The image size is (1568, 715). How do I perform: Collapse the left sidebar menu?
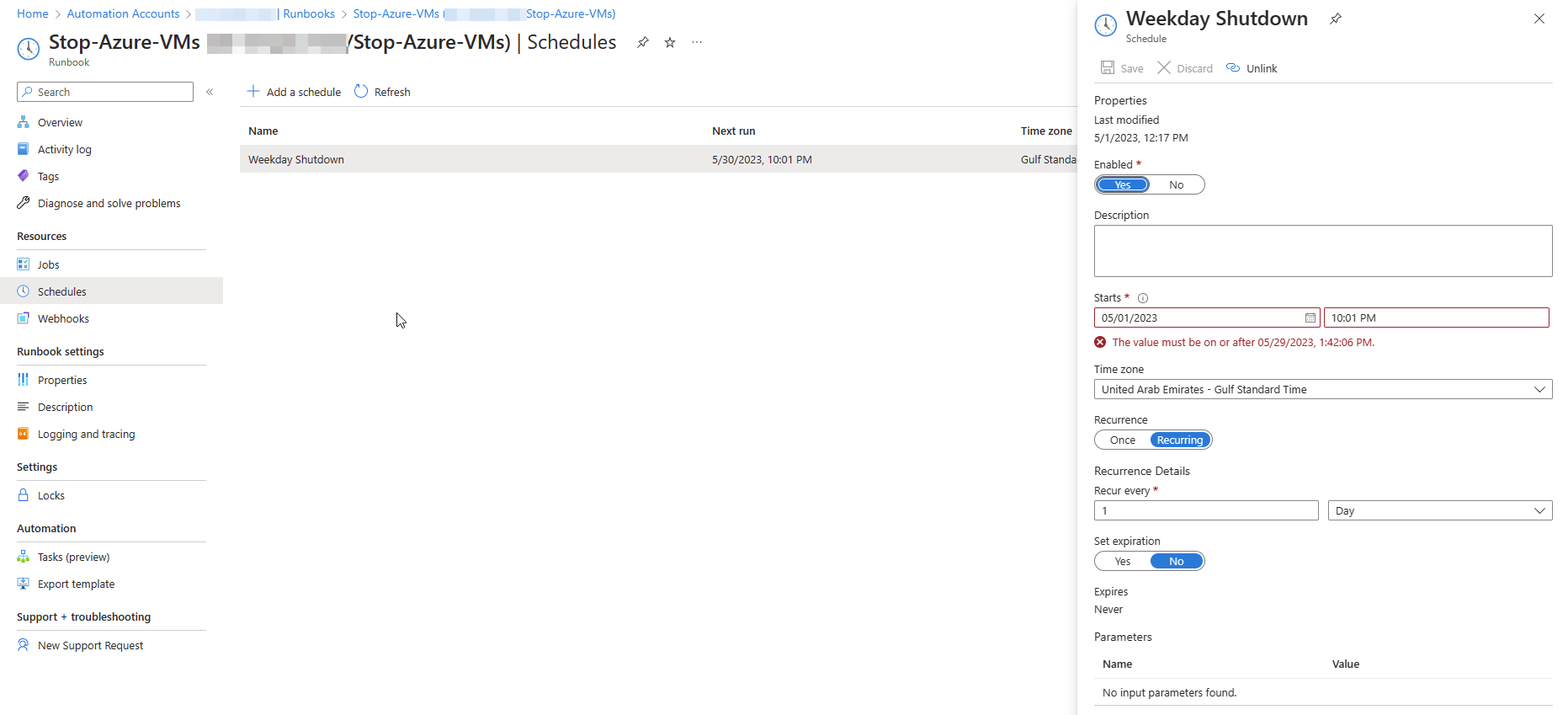coord(210,92)
